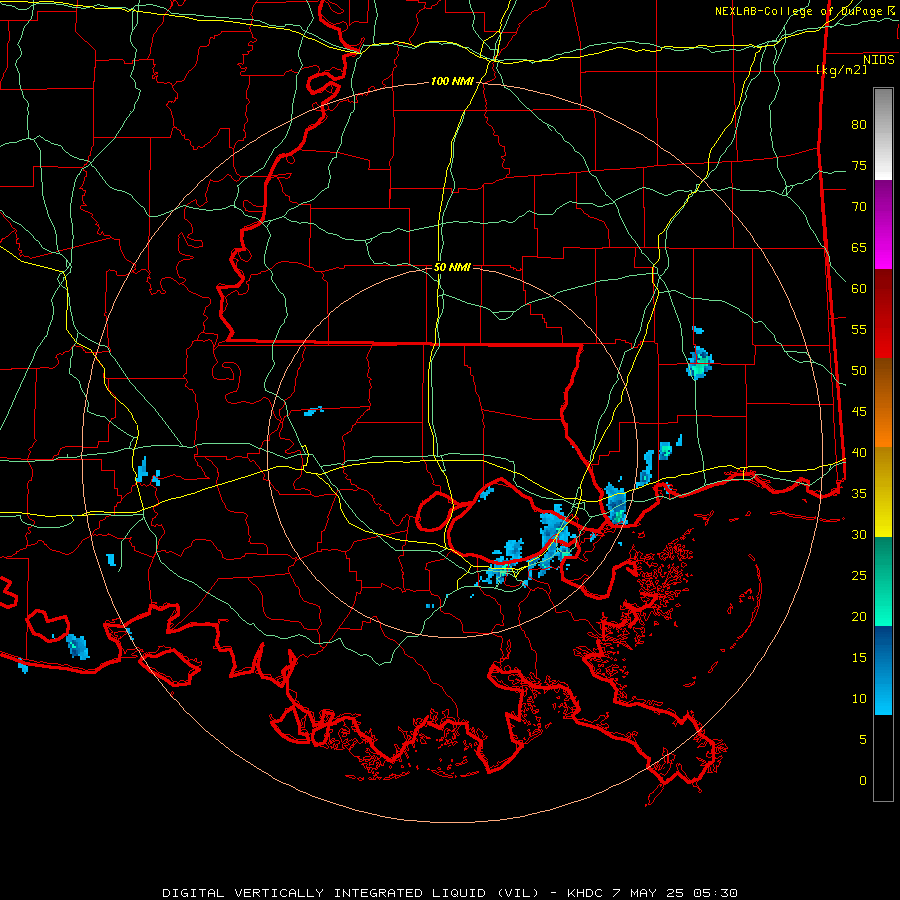Select the 50 value on the legend
Viewport: 900px width, 900px height.
(859, 371)
